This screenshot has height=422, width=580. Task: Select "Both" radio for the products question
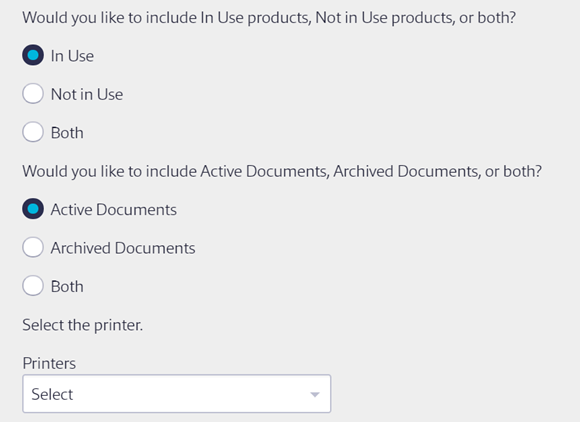pos(33,132)
